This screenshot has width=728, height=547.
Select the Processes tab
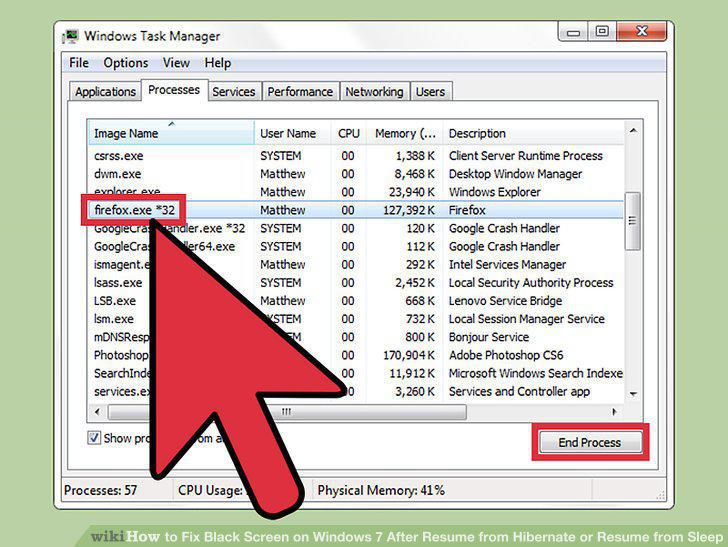pyautogui.click(x=174, y=90)
